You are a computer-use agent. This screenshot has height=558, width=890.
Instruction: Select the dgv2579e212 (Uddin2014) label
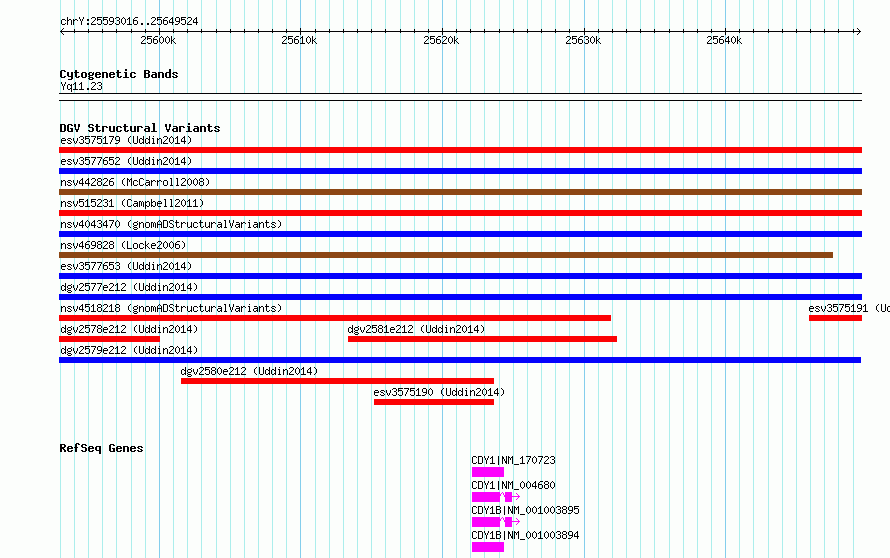pos(129,350)
